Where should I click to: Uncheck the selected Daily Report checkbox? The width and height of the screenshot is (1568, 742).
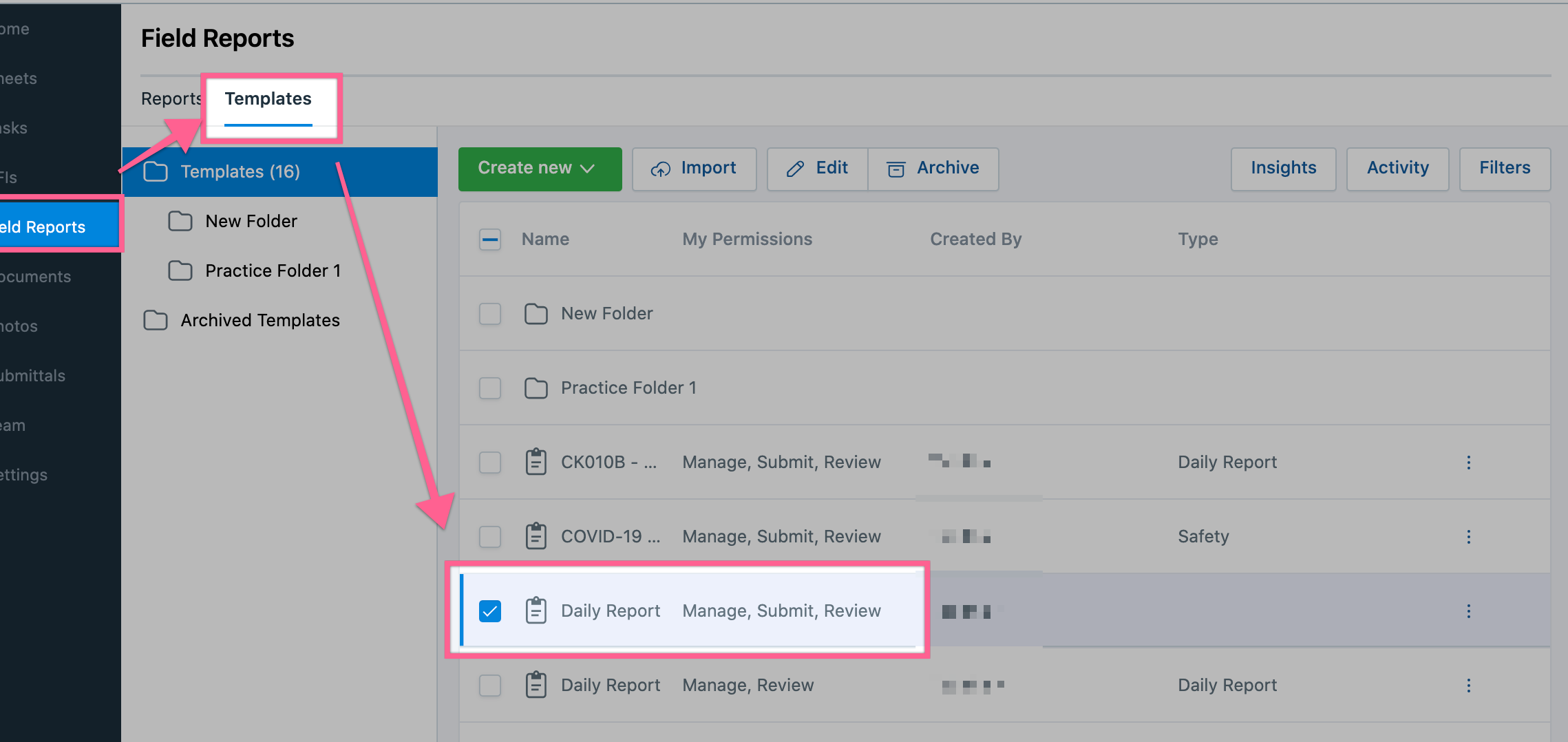(x=489, y=611)
